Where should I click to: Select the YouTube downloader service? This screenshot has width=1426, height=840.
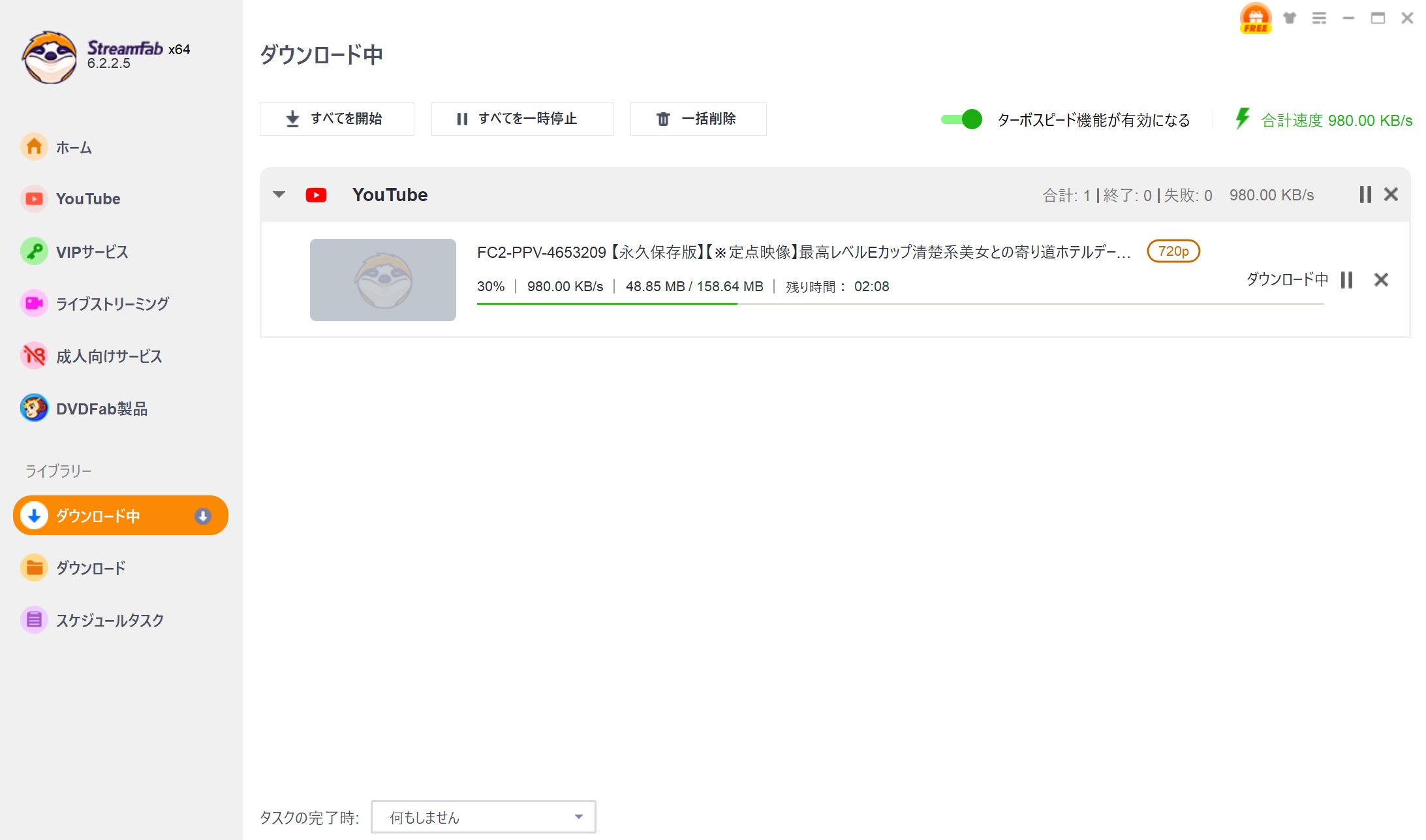coord(87,198)
